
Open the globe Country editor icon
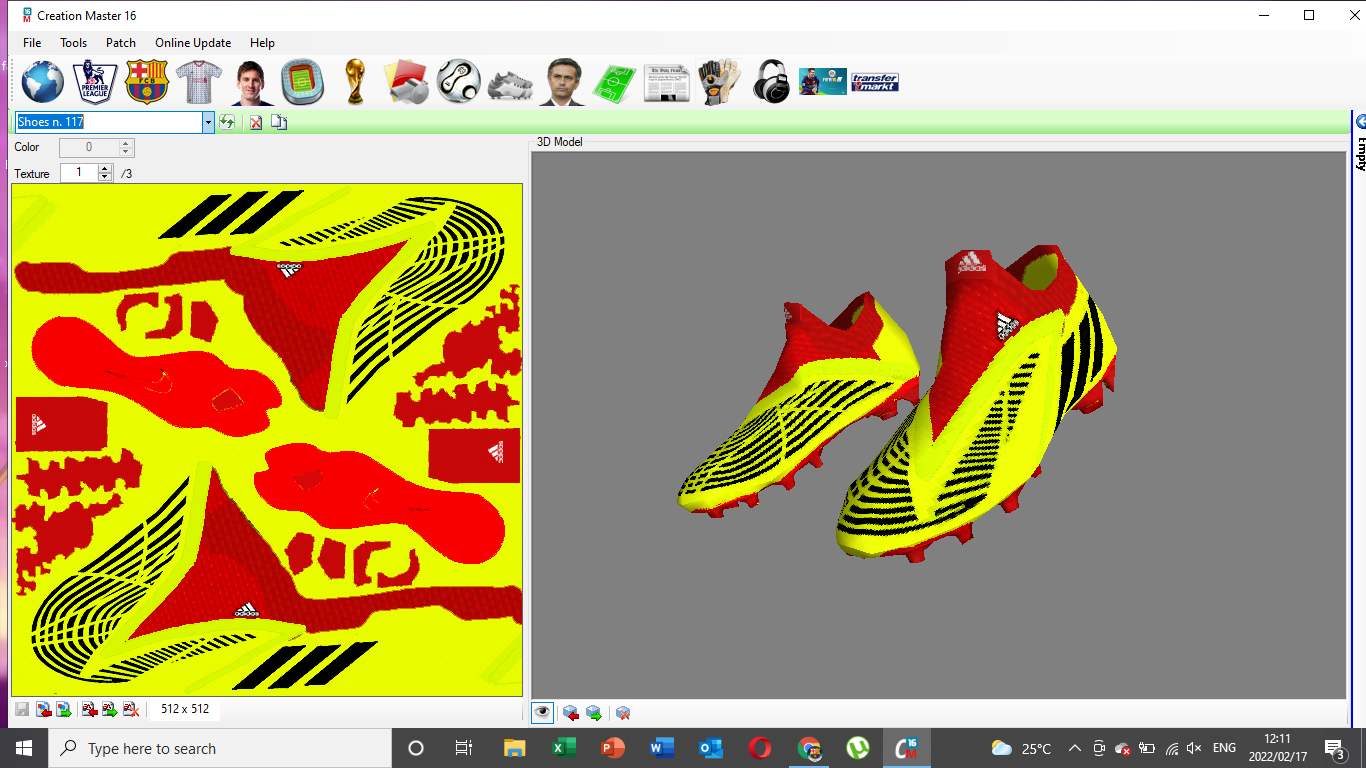43,82
